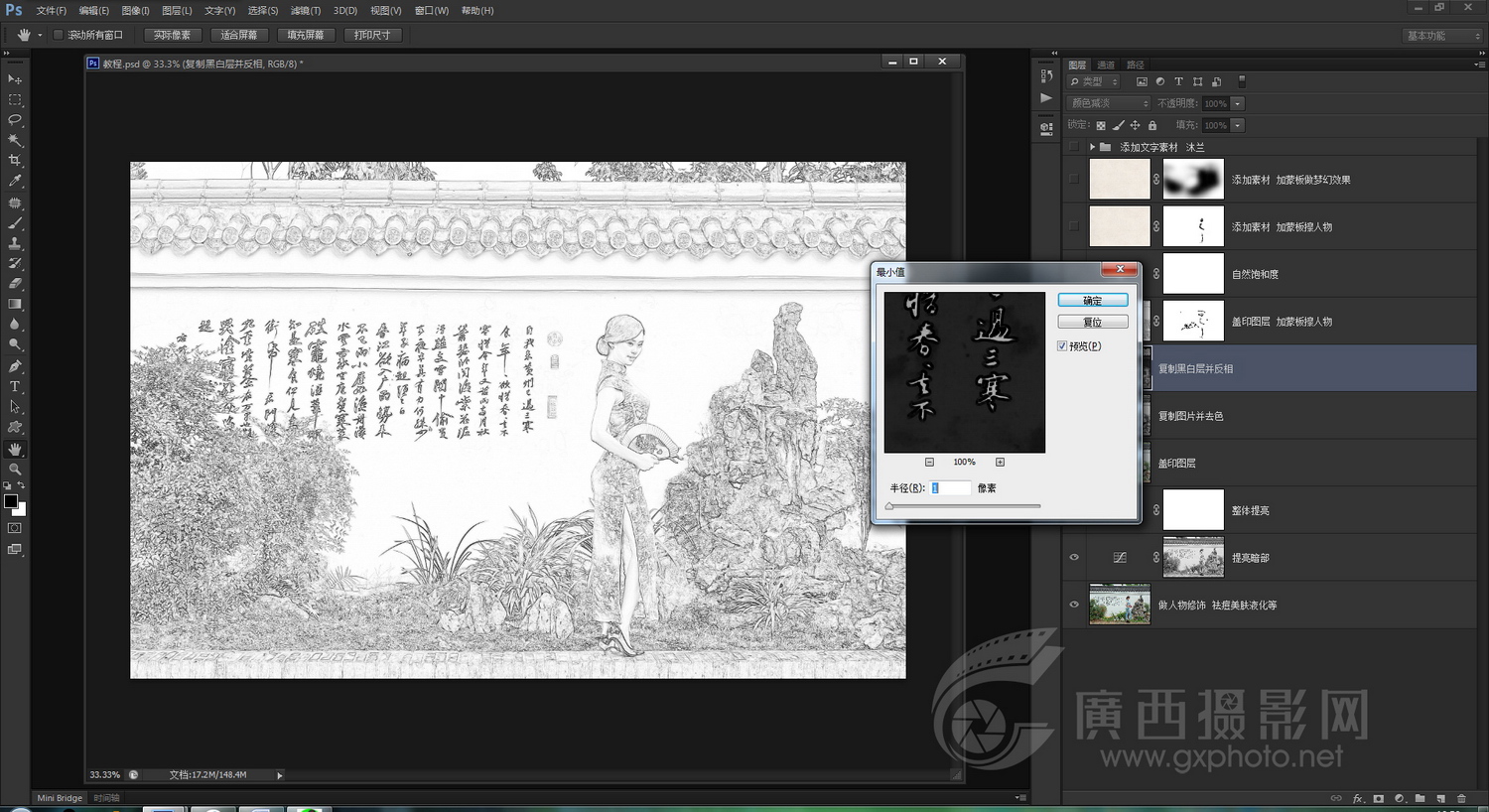
Task: Select the Gradient tool
Action: pyautogui.click(x=15, y=304)
